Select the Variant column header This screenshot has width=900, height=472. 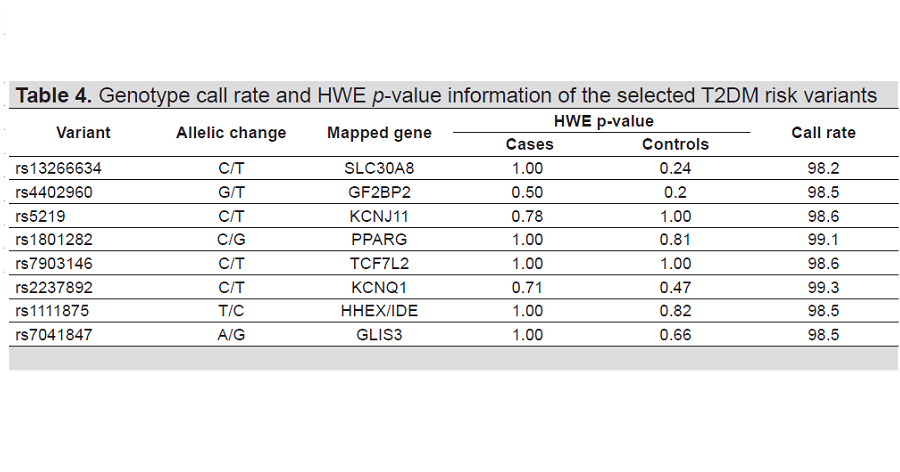(x=83, y=132)
